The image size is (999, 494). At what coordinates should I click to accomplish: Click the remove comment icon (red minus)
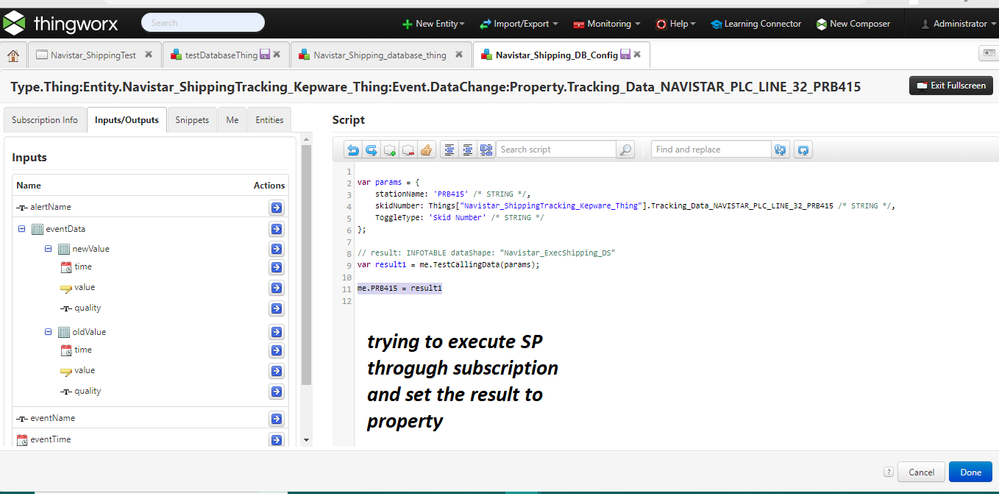coord(408,150)
